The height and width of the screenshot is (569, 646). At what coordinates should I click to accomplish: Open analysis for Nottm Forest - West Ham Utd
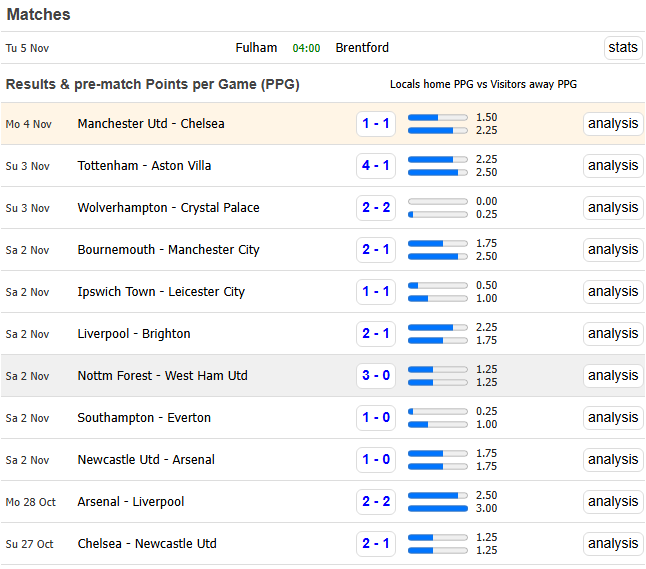pyautogui.click(x=613, y=376)
